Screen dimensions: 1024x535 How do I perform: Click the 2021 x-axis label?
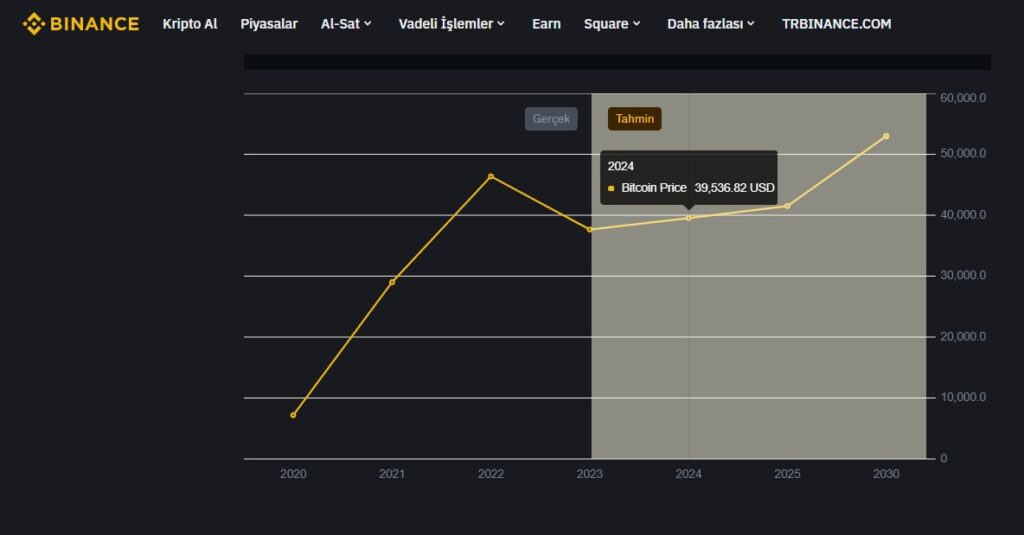pos(392,474)
